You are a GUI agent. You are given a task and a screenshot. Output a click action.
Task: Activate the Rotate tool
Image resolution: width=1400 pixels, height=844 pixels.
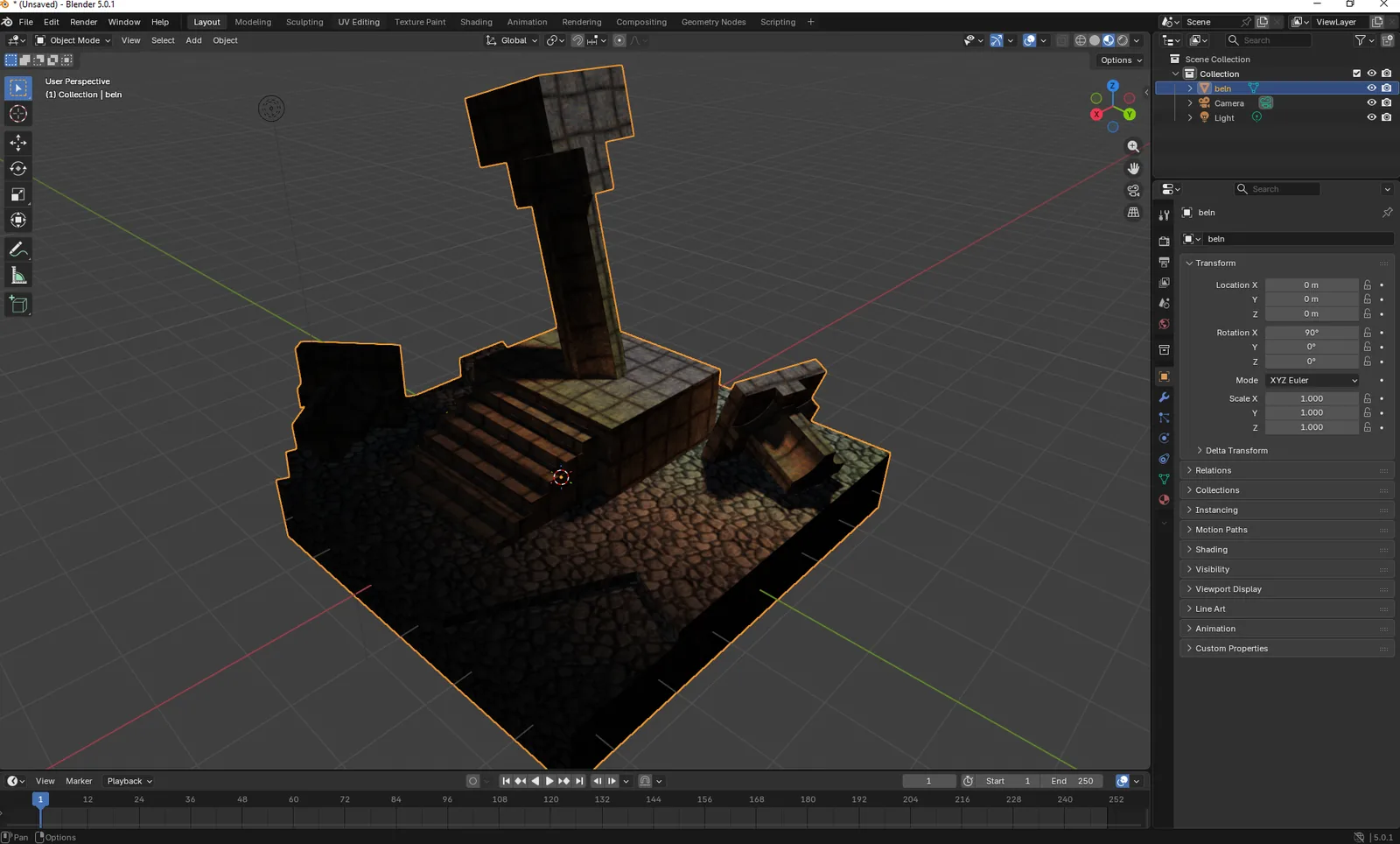[18, 169]
